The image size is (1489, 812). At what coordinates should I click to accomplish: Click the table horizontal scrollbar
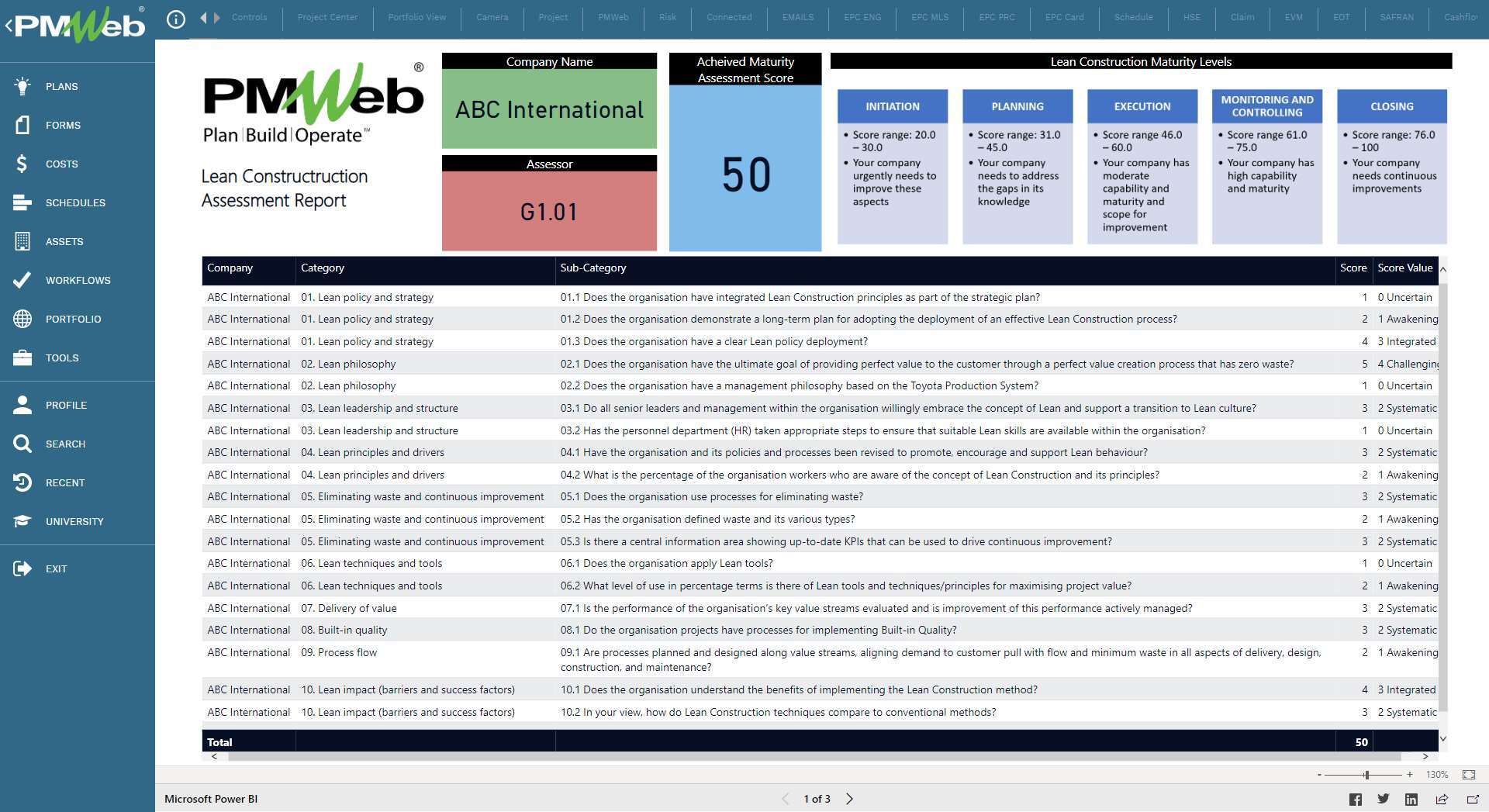pyautogui.click(x=814, y=756)
